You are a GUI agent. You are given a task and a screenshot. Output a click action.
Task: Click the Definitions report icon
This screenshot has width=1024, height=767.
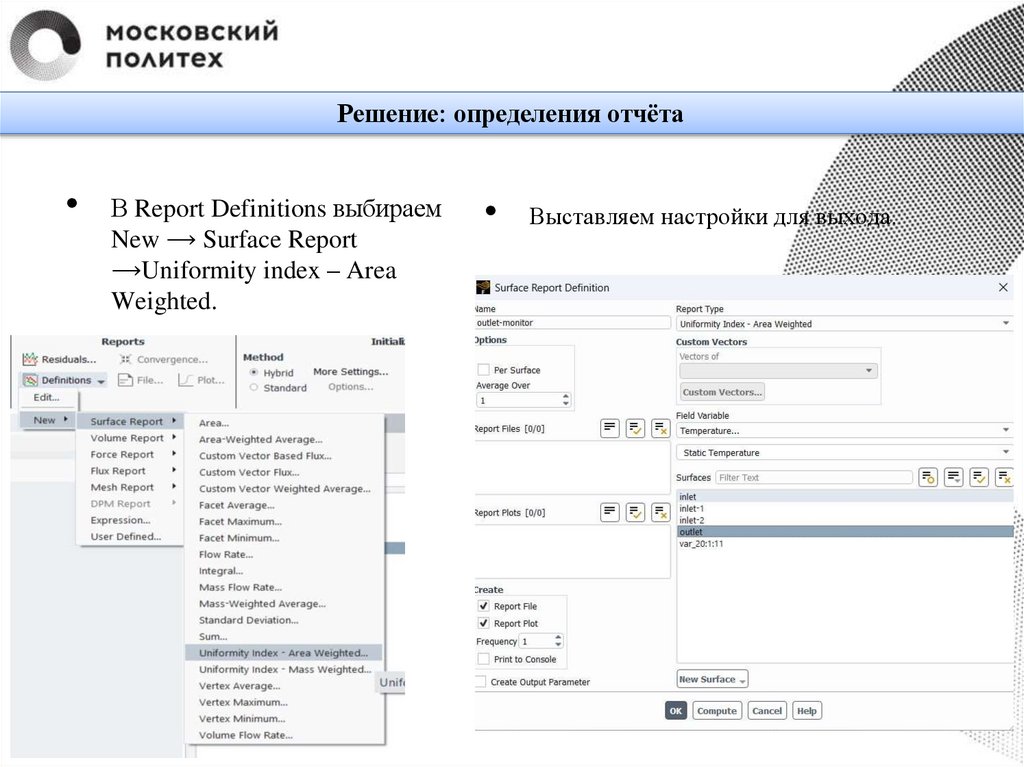click(31, 380)
